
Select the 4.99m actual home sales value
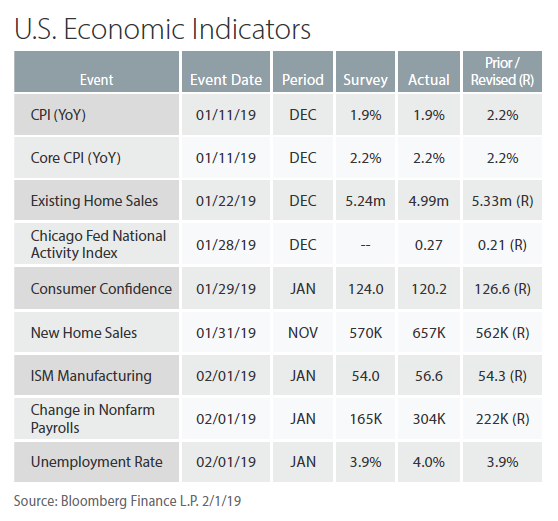[429, 200]
